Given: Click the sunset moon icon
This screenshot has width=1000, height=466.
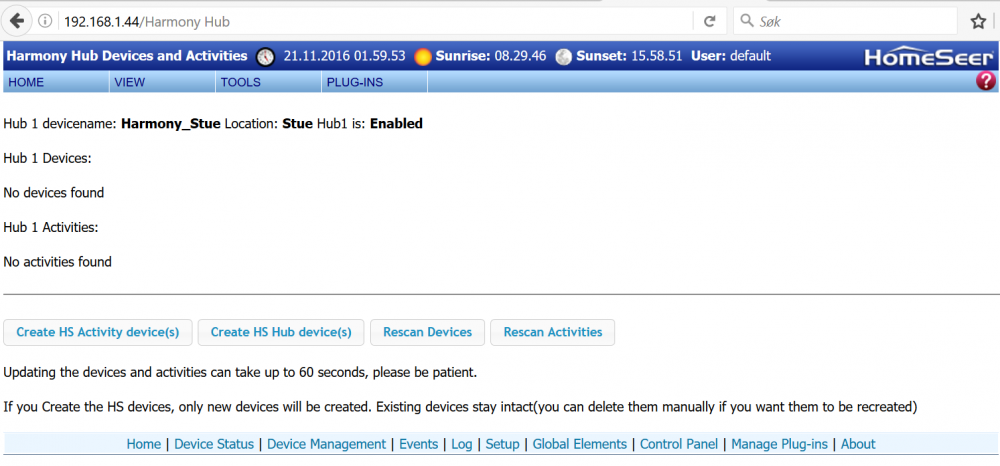Looking at the screenshot, I should pyautogui.click(x=563, y=57).
